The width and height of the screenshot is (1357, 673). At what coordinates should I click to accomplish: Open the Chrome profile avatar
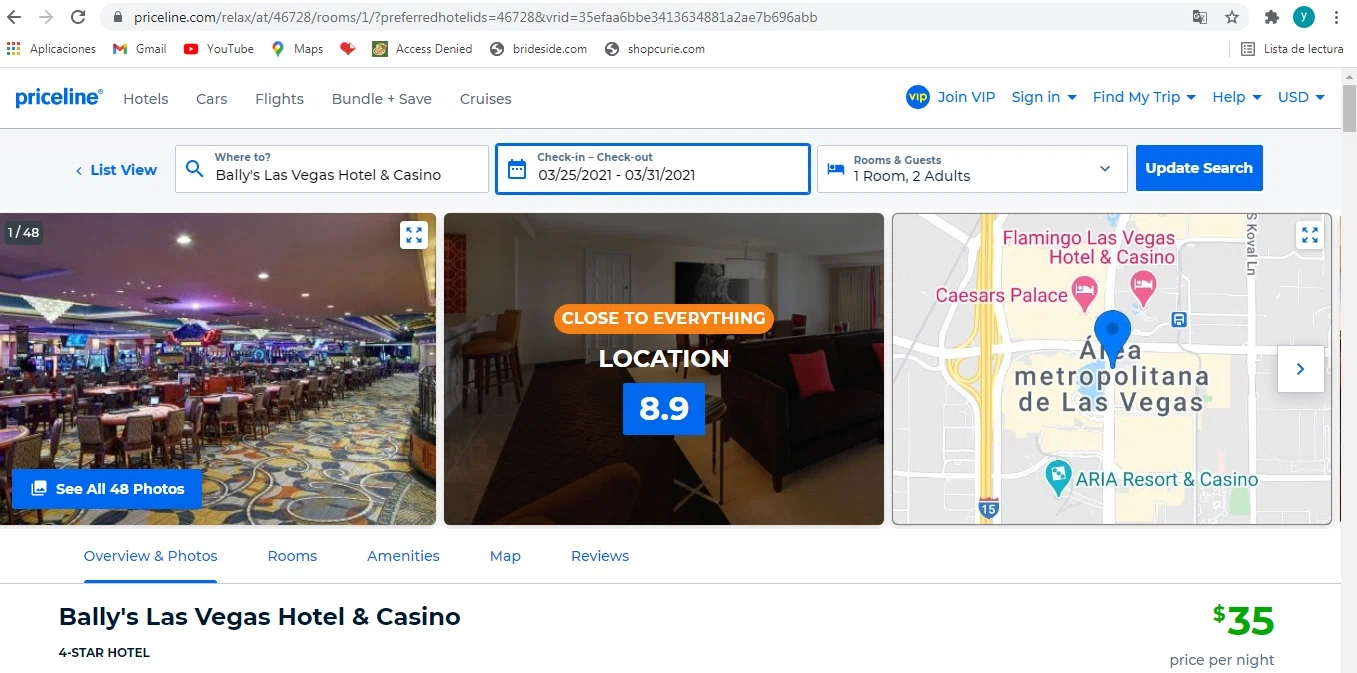click(1303, 17)
